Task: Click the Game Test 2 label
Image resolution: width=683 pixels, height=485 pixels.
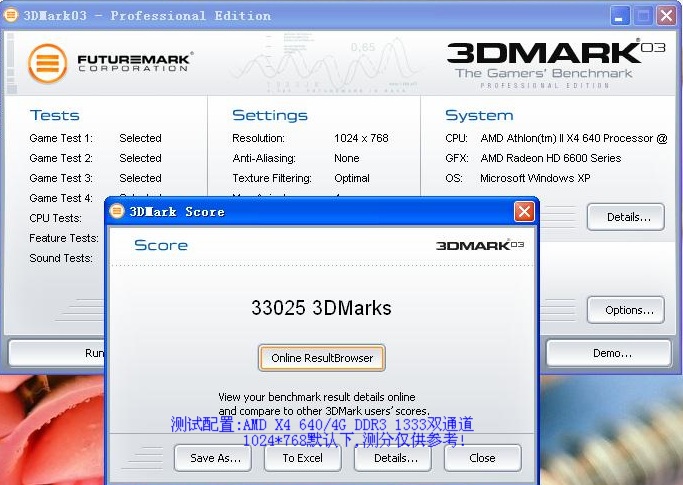Action: (x=61, y=158)
